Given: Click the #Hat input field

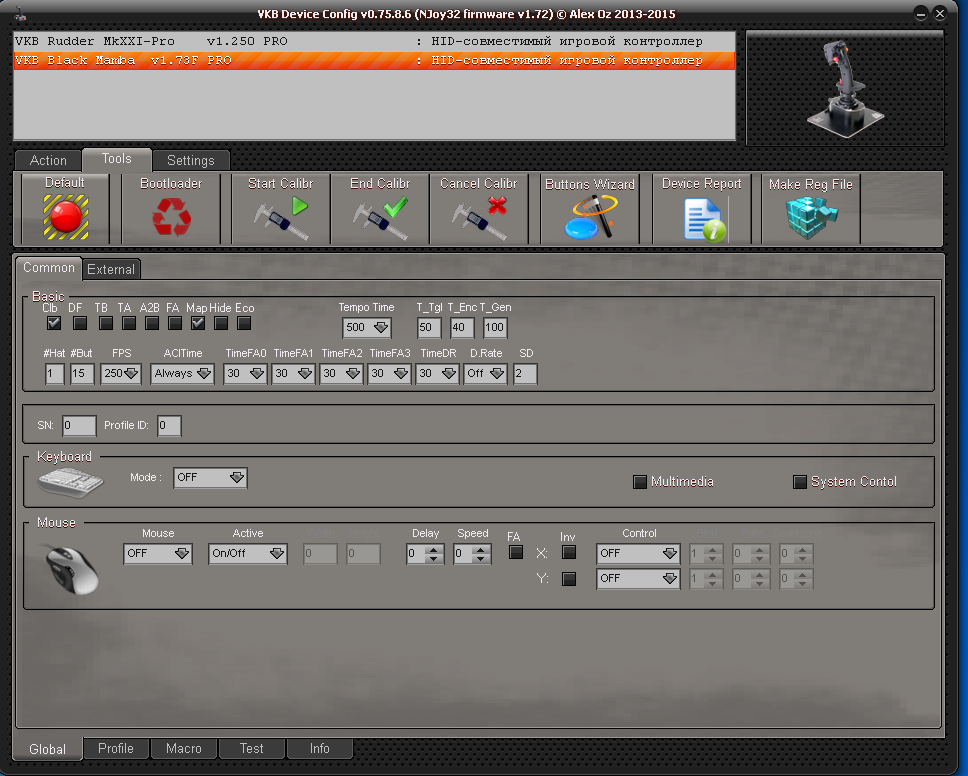Looking at the screenshot, I should (54, 373).
